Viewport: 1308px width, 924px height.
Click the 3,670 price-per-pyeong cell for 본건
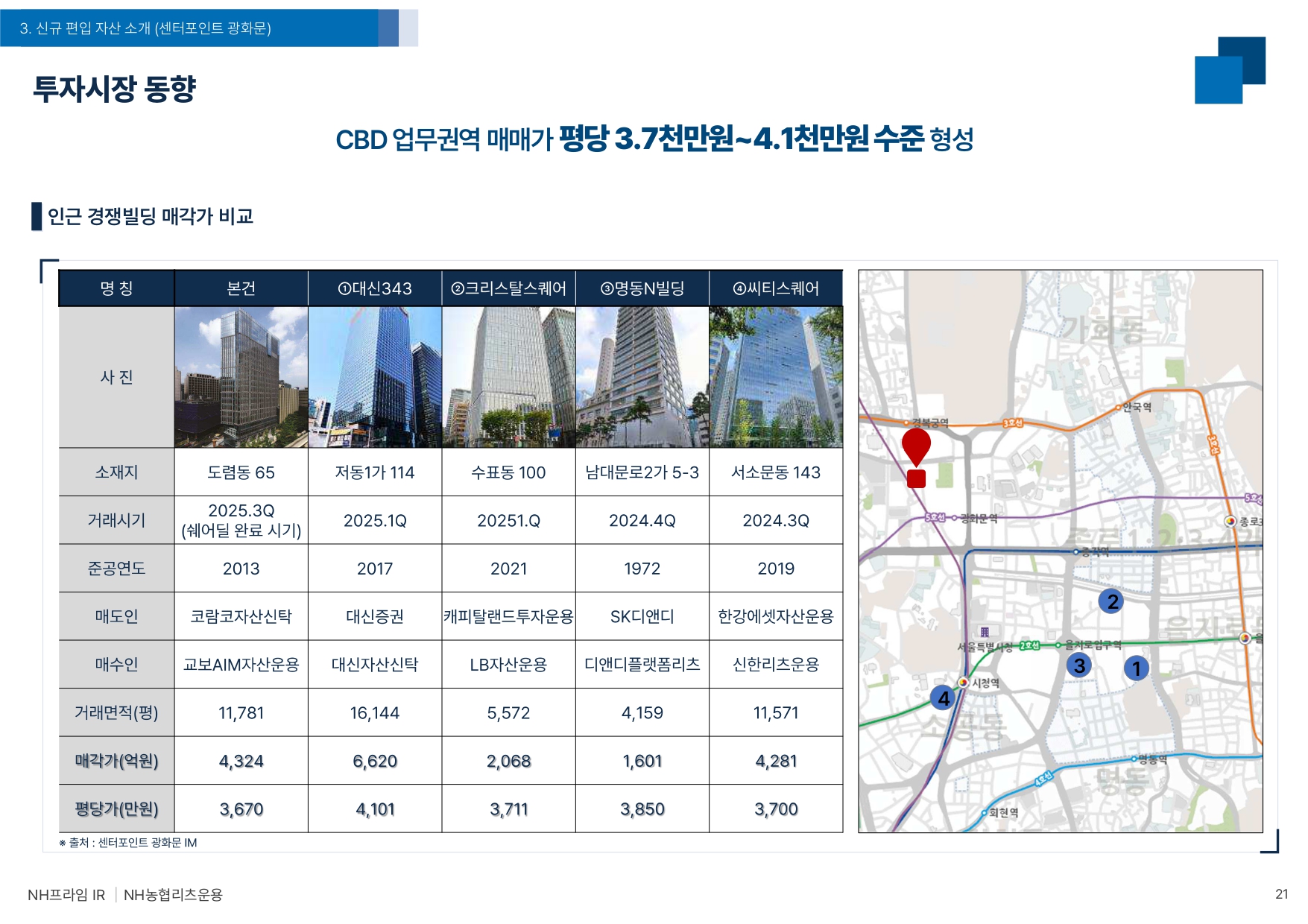[x=241, y=808]
